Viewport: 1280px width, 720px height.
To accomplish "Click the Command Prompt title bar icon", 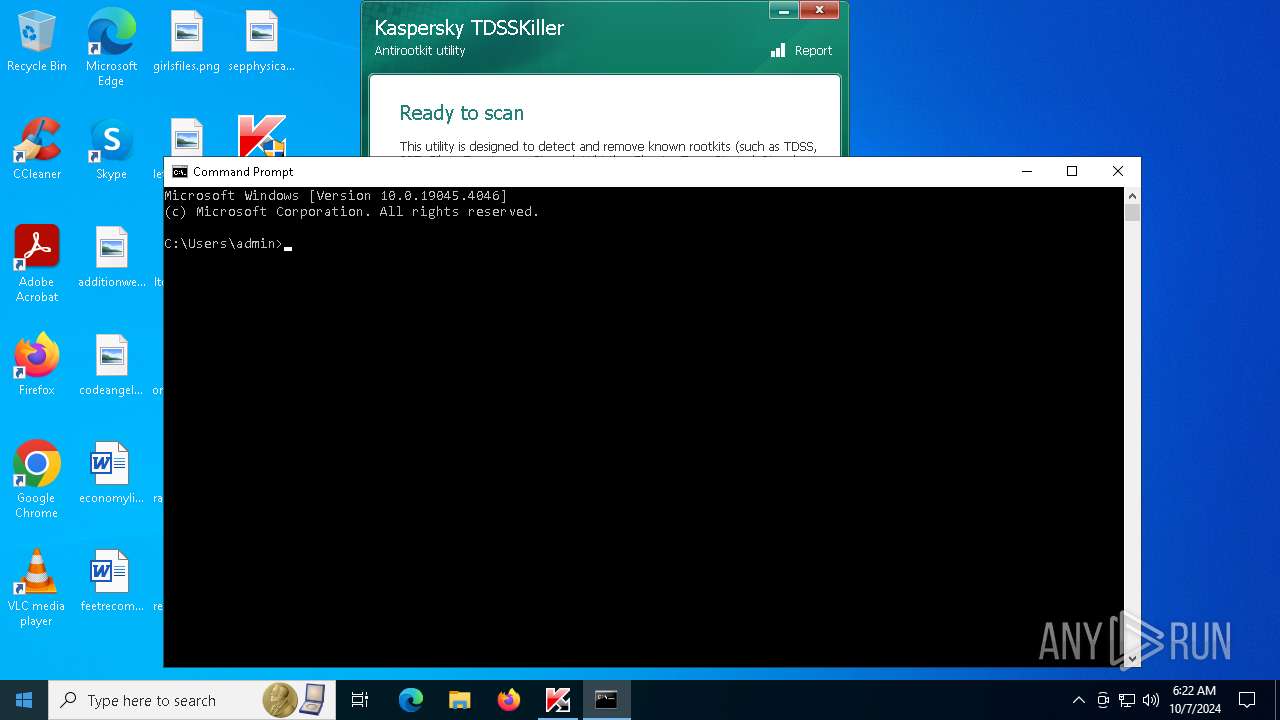I will click(x=180, y=172).
